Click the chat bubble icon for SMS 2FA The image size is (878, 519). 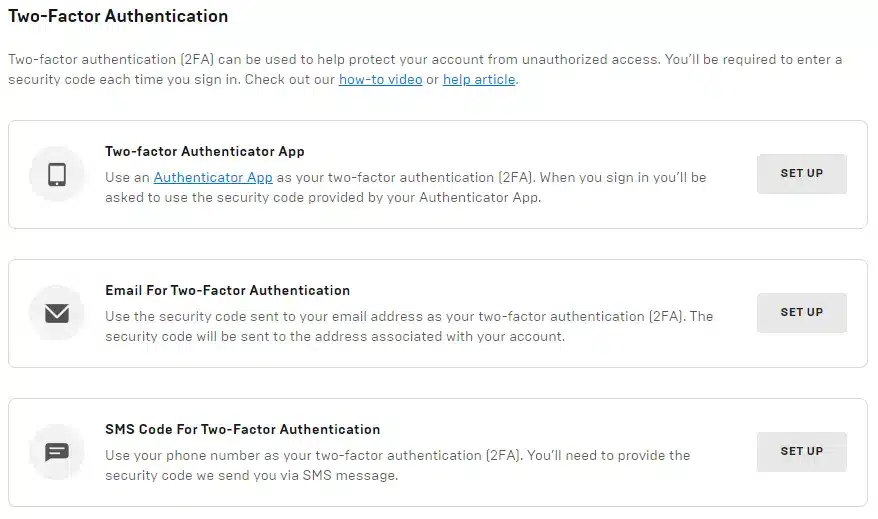[57, 452]
